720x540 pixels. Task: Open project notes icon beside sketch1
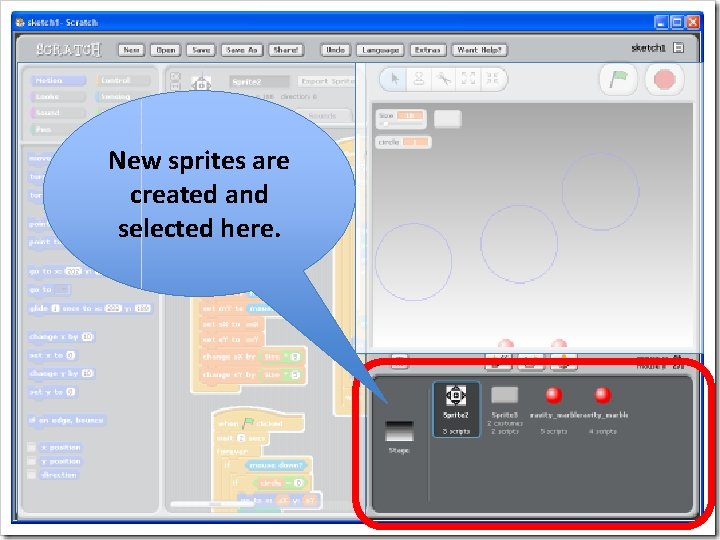pyautogui.click(x=678, y=47)
